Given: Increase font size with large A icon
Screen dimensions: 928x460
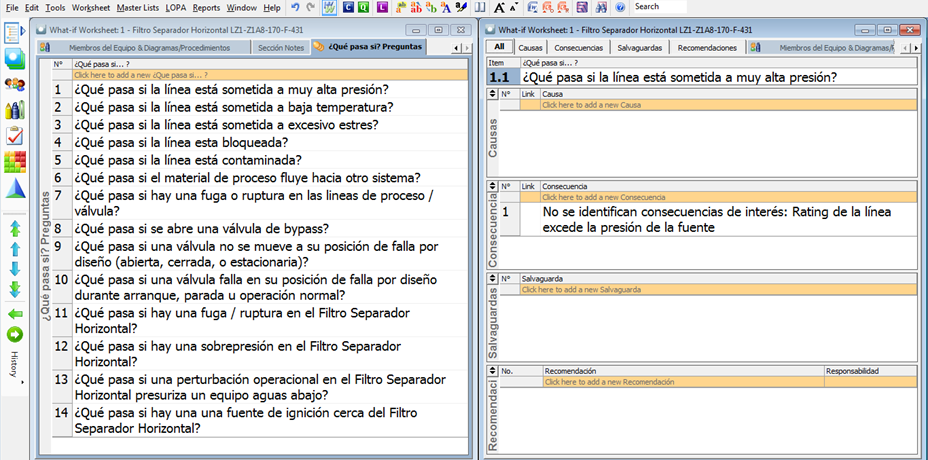Looking at the screenshot, I should [x=500, y=8].
